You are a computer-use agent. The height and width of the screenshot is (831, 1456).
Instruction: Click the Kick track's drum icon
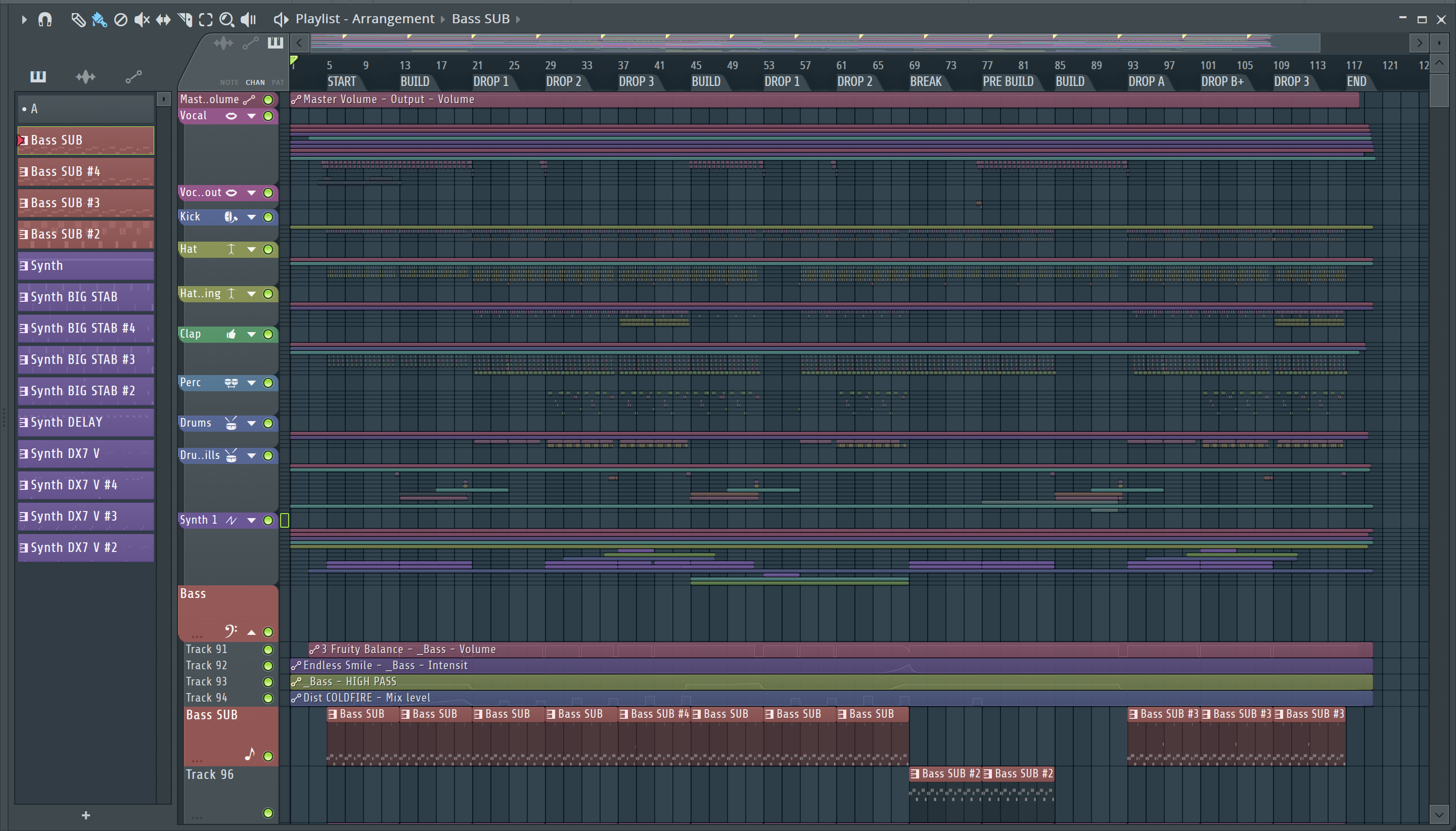[x=231, y=217]
